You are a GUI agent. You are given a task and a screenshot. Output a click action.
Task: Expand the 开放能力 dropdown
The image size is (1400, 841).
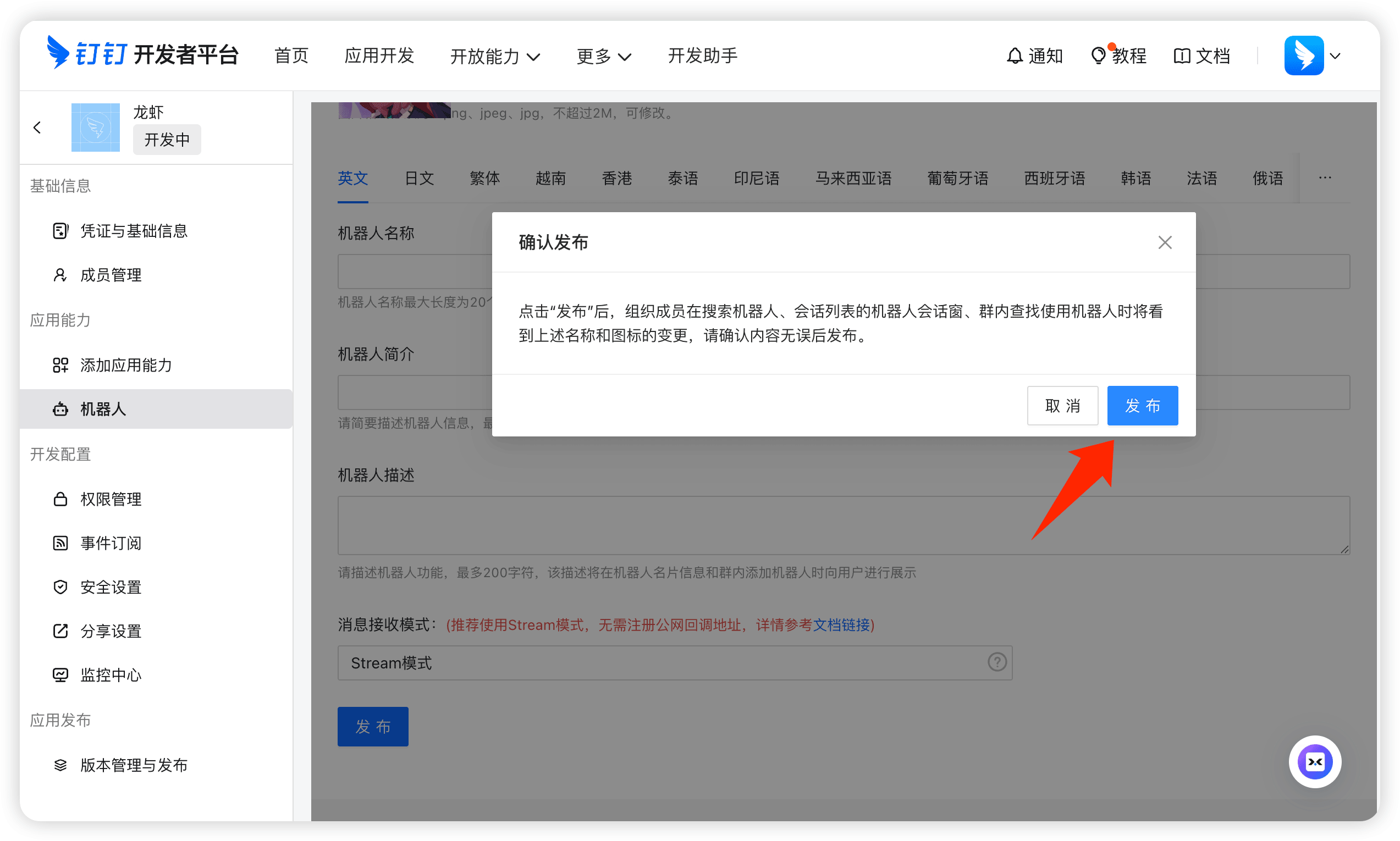click(495, 56)
